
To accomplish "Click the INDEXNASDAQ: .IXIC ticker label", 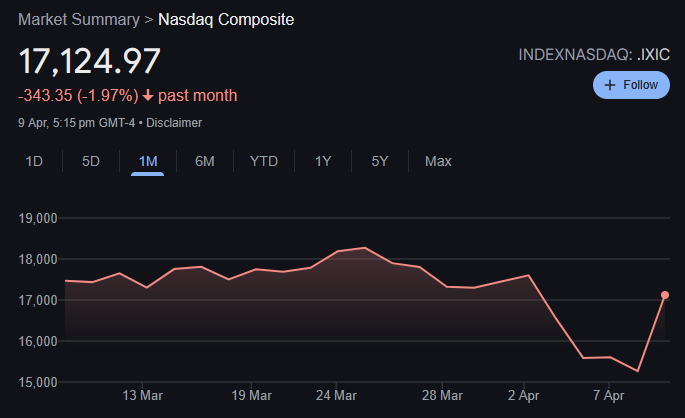I will coord(594,55).
